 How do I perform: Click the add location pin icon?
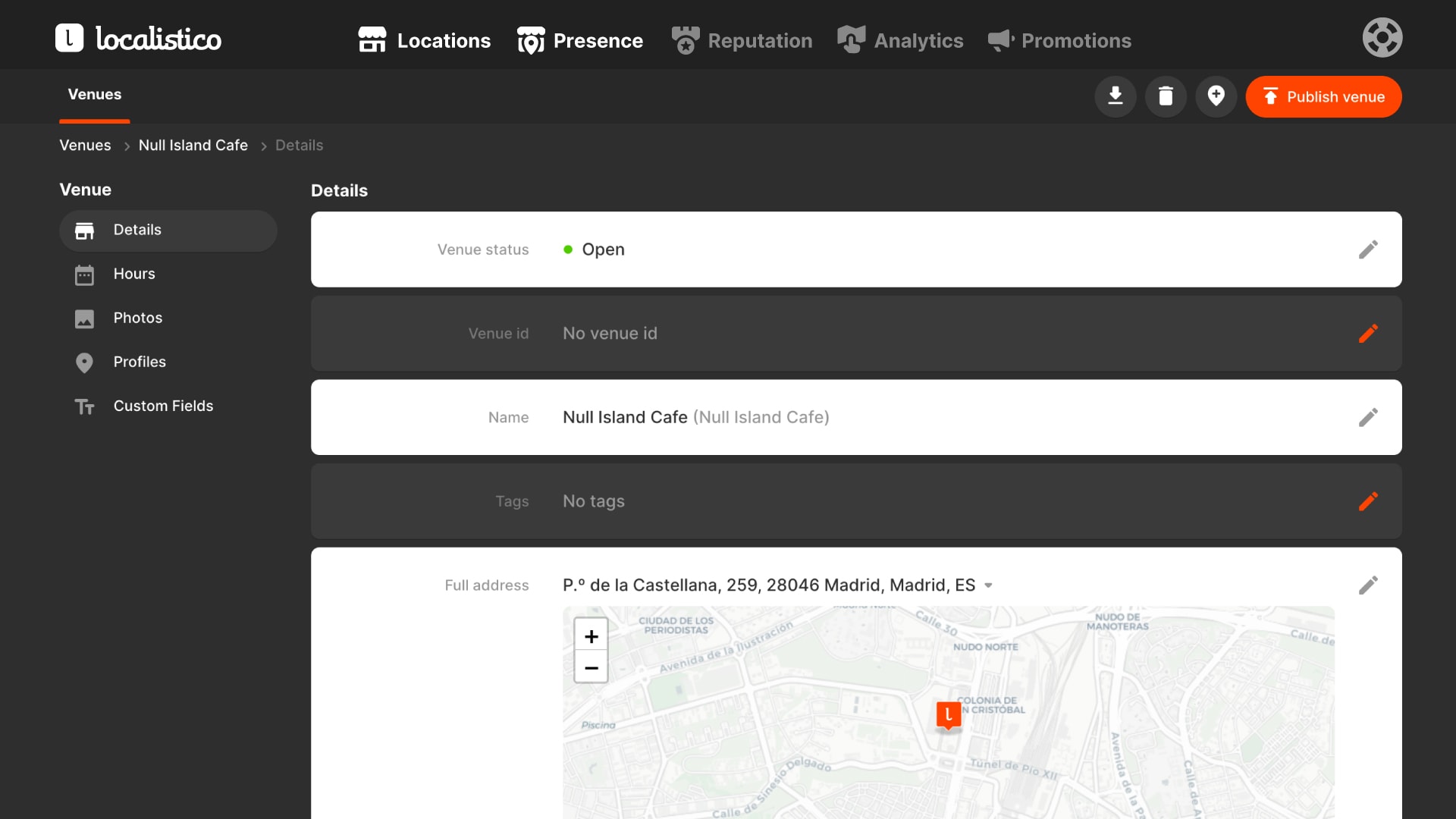(1216, 96)
